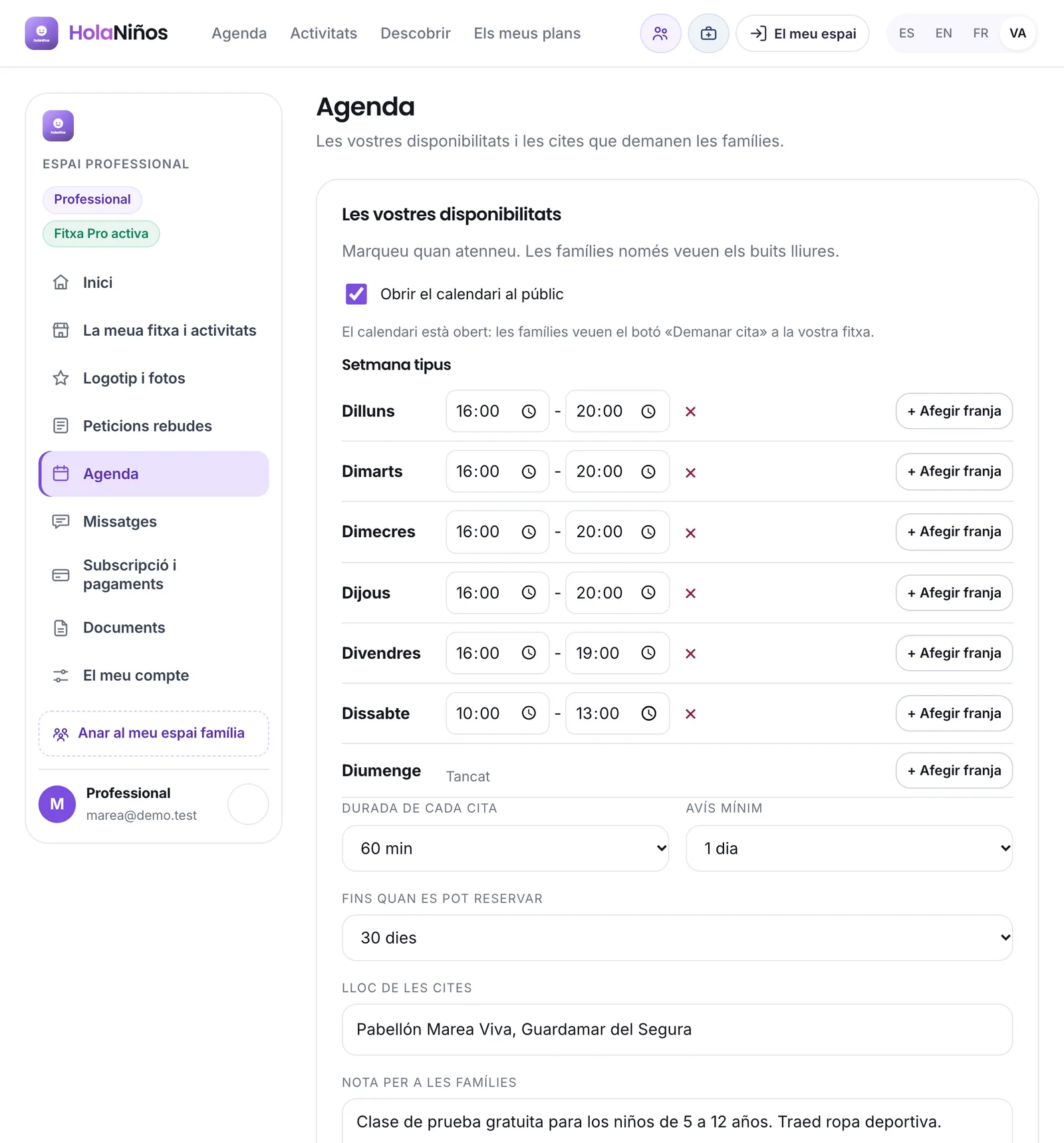The image size is (1064, 1143).
Task: Click the round toggle next to Professional account
Action: pyautogui.click(x=248, y=804)
